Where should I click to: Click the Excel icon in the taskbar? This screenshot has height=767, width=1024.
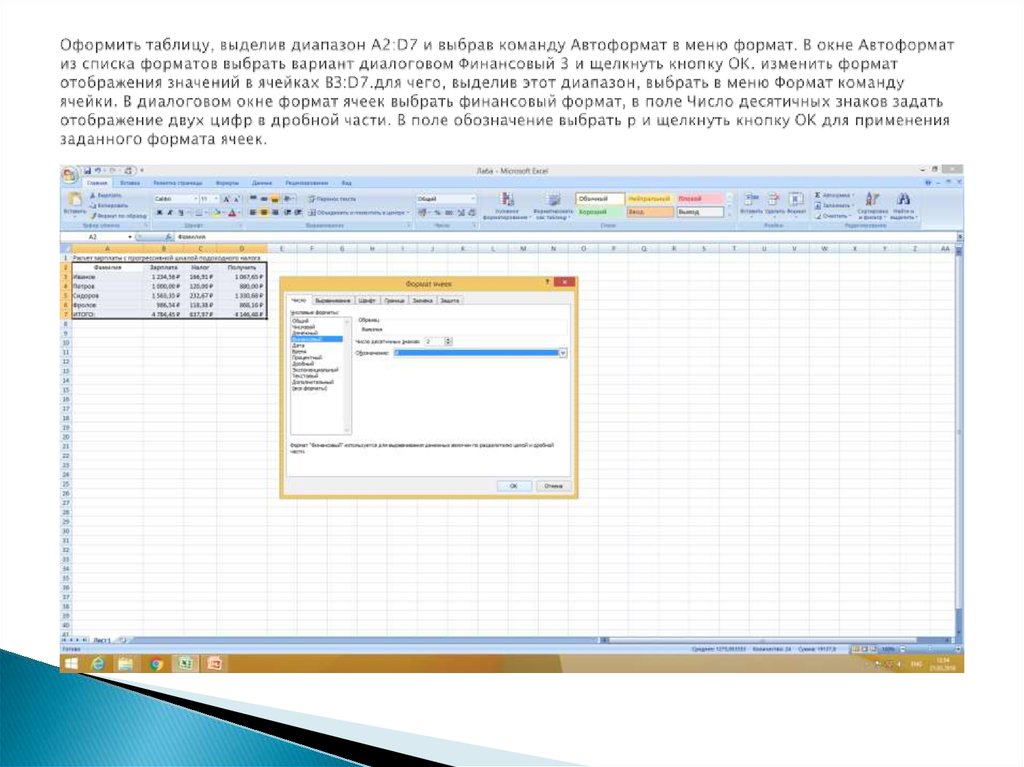coord(185,664)
